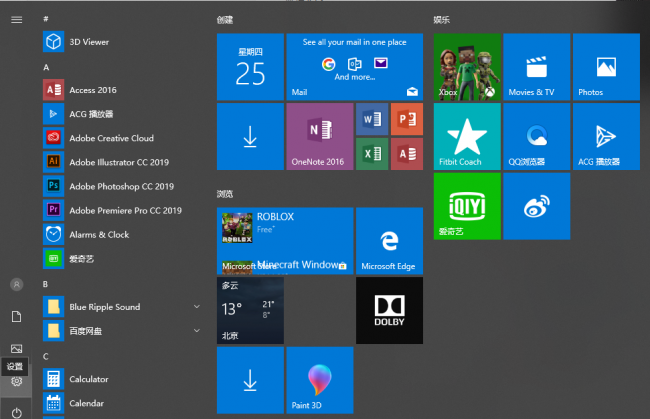Screen dimensions: 650x419
Task: Open the calendar tile showing 25
Action: click(250, 67)
